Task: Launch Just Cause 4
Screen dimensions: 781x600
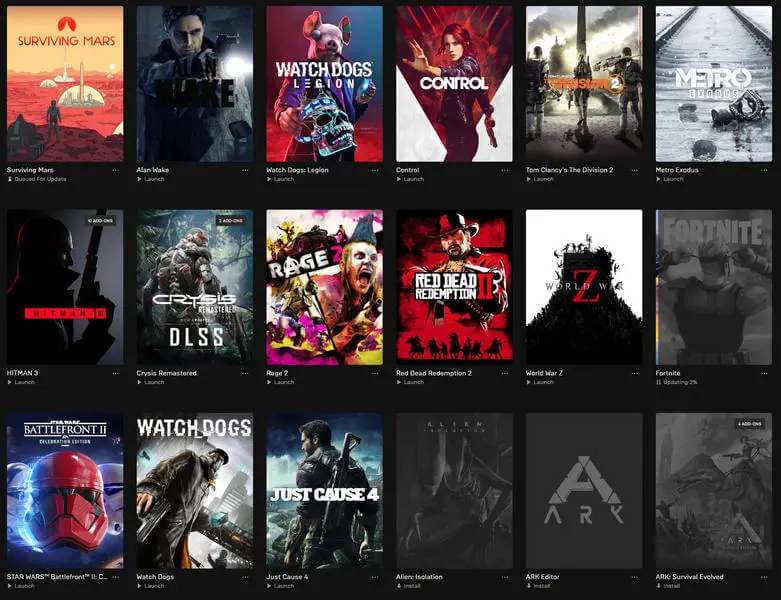Action: (280, 586)
